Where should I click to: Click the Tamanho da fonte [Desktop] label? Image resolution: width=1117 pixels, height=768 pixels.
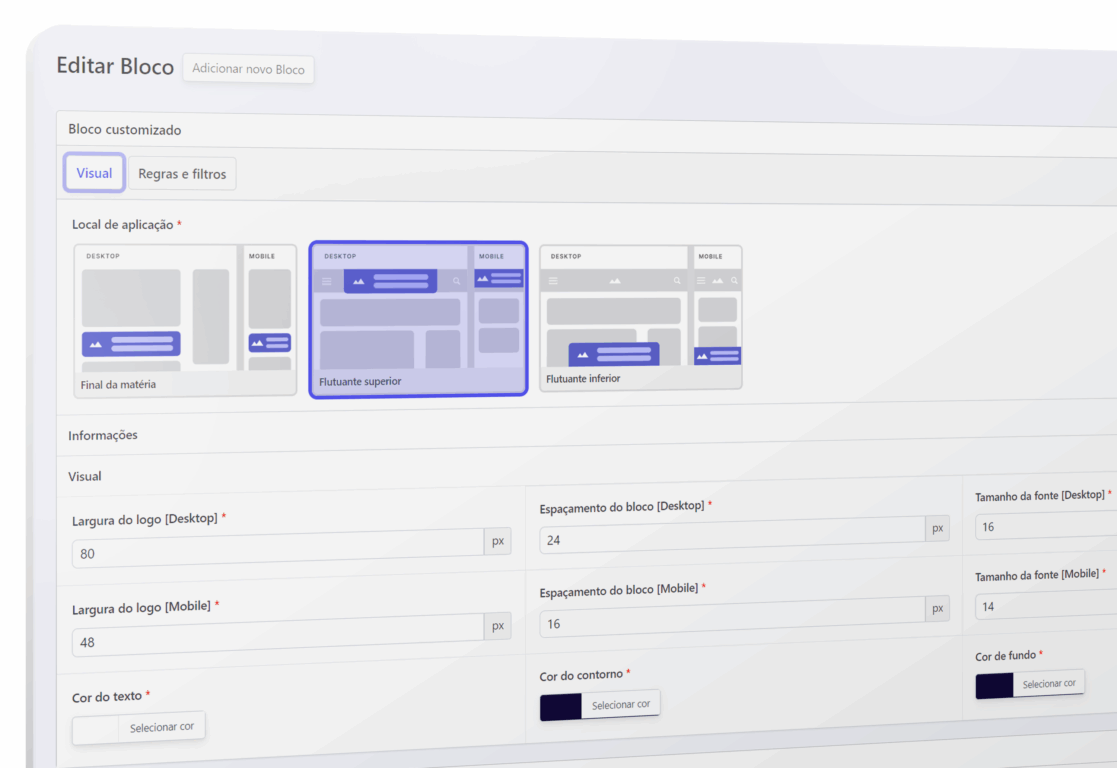click(x=1040, y=495)
